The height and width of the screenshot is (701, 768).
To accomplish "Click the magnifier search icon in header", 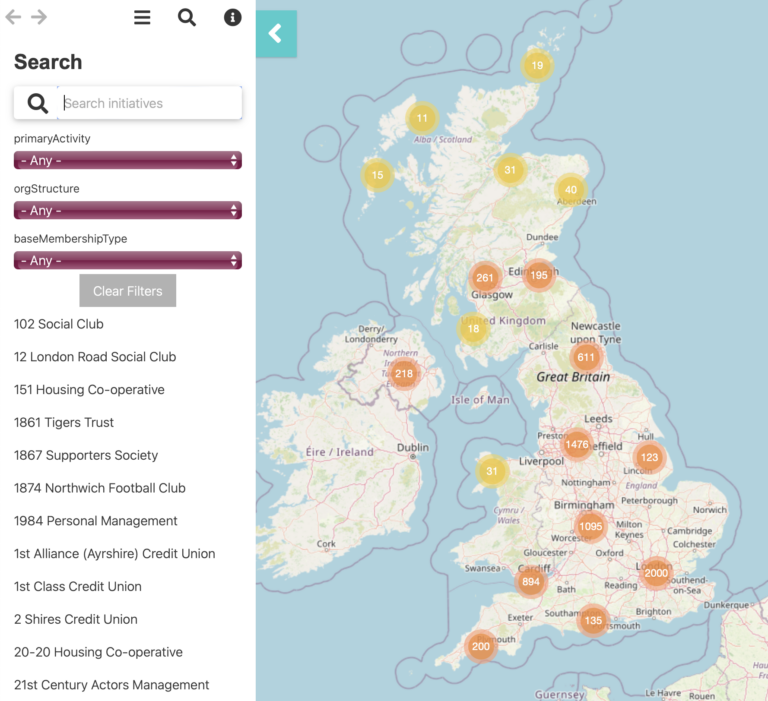I will pyautogui.click(x=187, y=17).
